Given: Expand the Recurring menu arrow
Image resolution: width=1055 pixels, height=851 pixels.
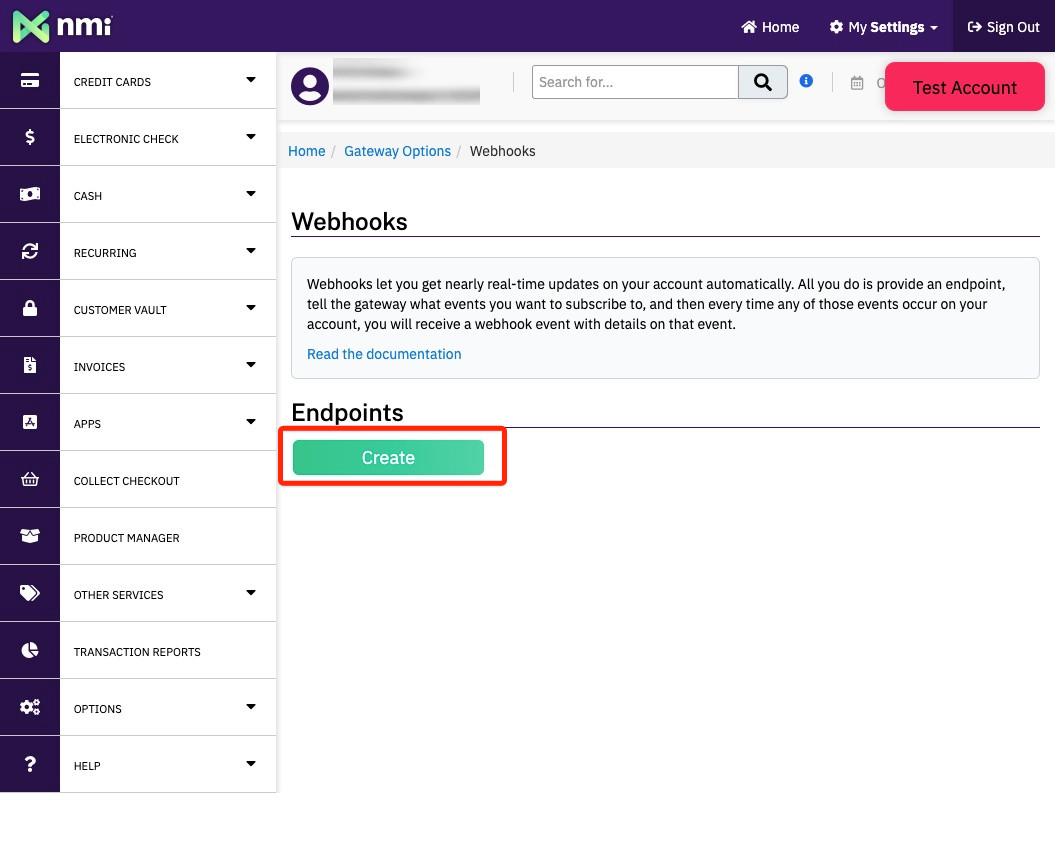Looking at the screenshot, I should [x=251, y=251].
